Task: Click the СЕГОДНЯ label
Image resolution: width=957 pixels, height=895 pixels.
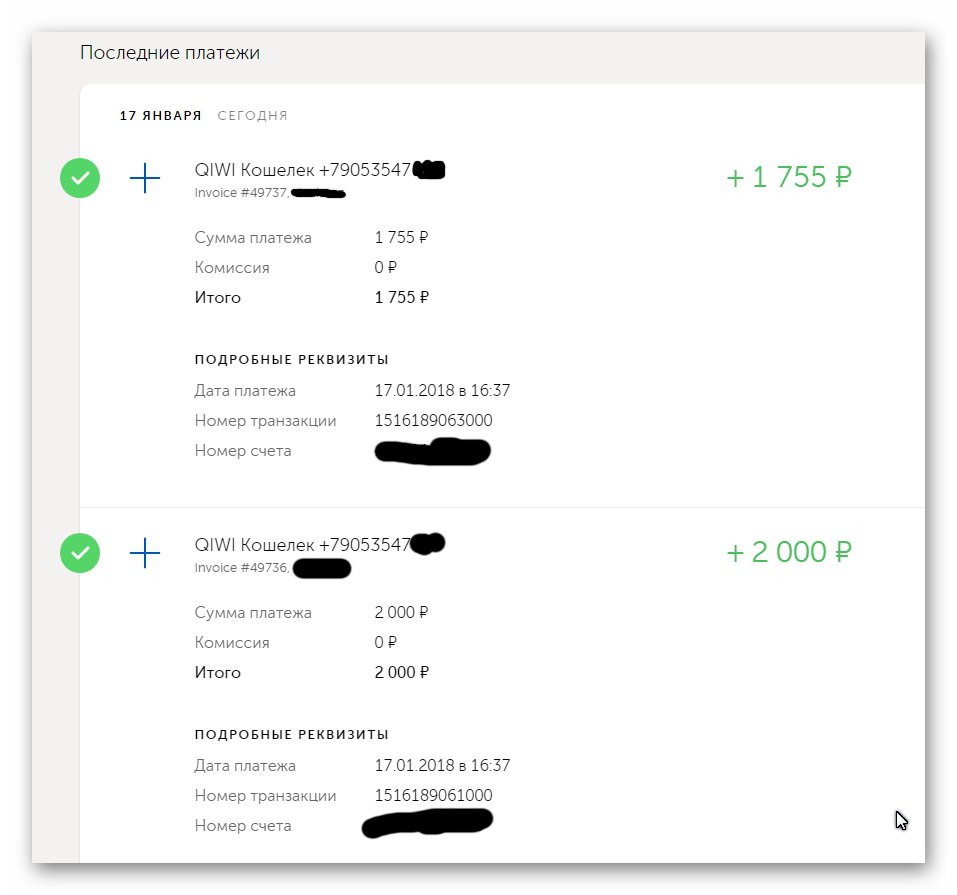Action: pyautogui.click(x=252, y=115)
